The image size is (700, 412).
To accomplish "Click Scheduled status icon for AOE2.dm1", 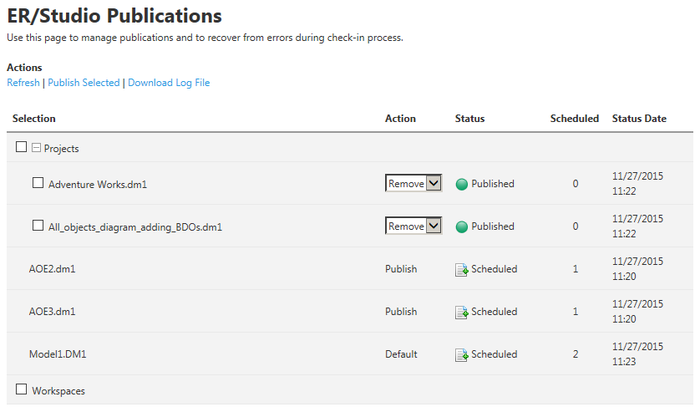I will [462, 270].
